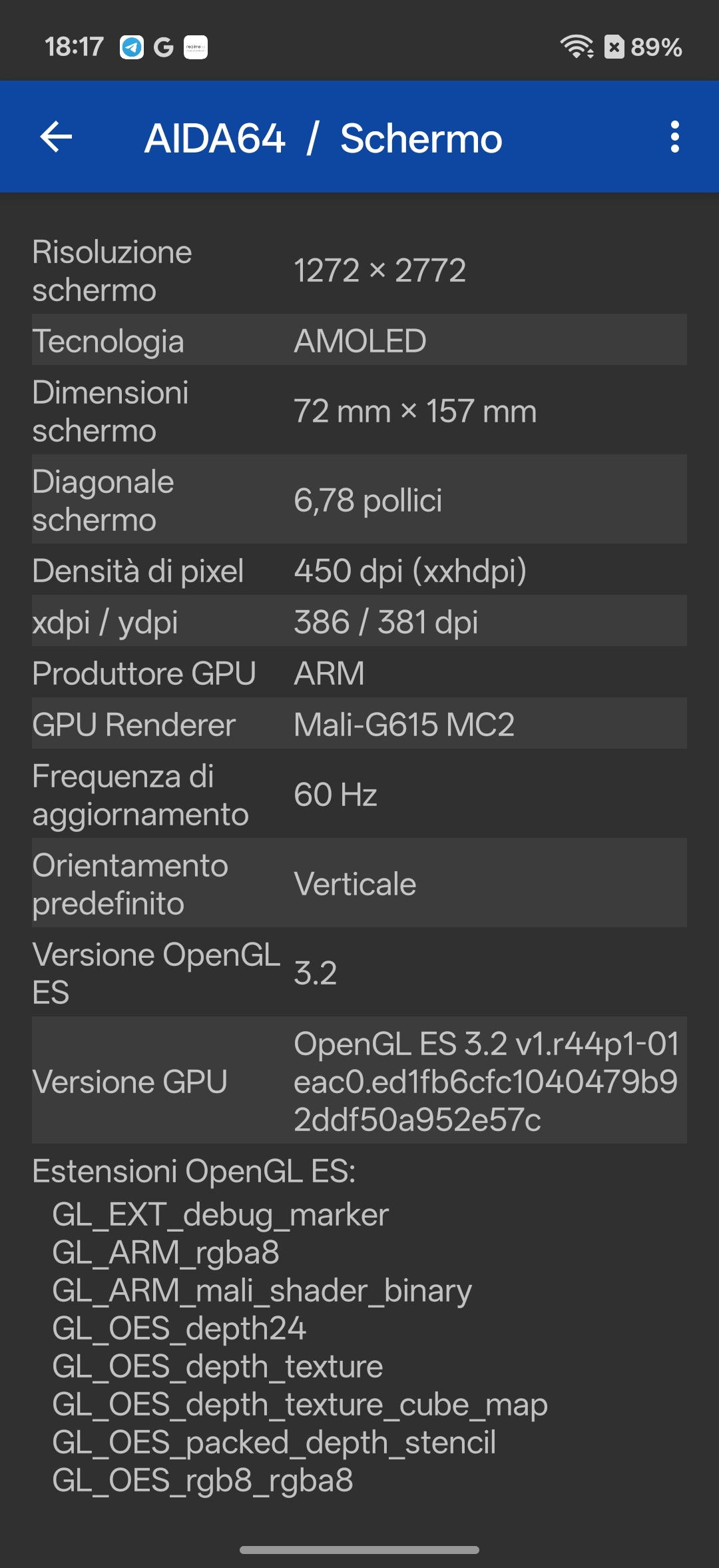Viewport: 719px width, 1568px height.
Task: Tap the bottom navigation gesture bar
Action: point(359,1550)
